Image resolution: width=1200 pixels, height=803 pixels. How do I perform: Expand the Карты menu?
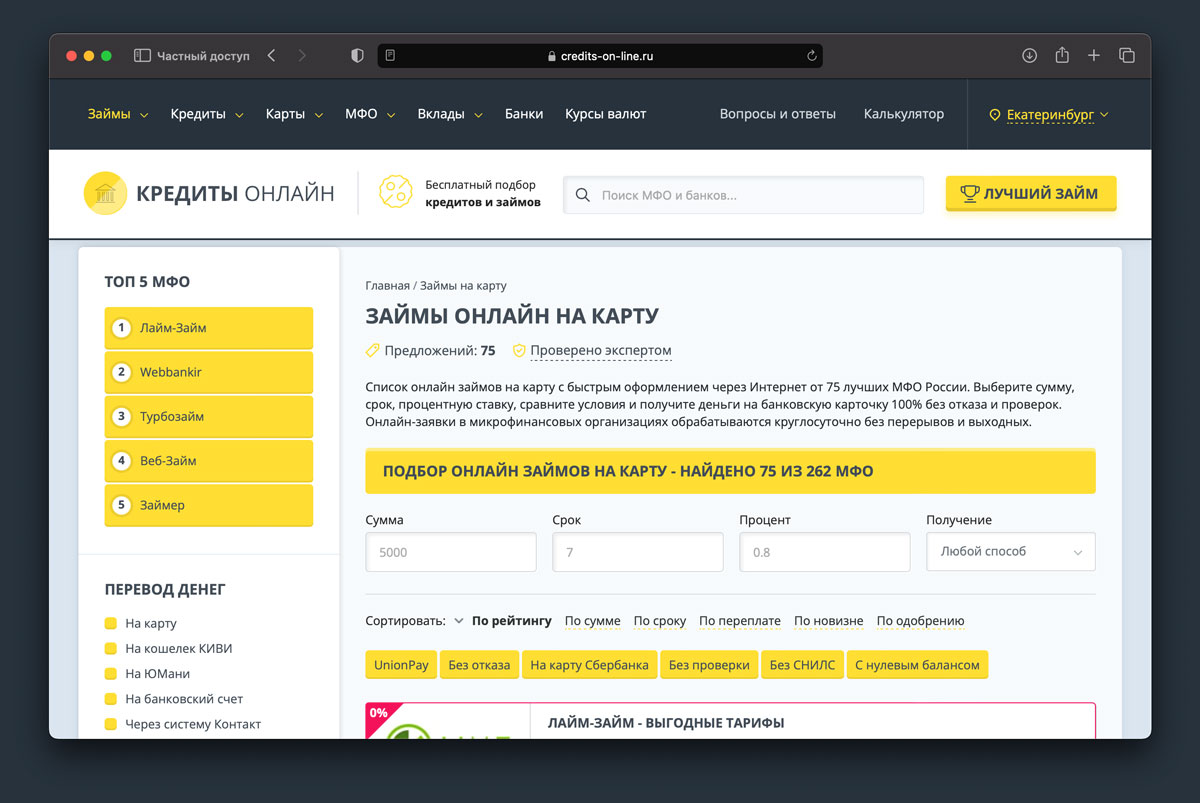pyautogui.click(x=295, y=114)
